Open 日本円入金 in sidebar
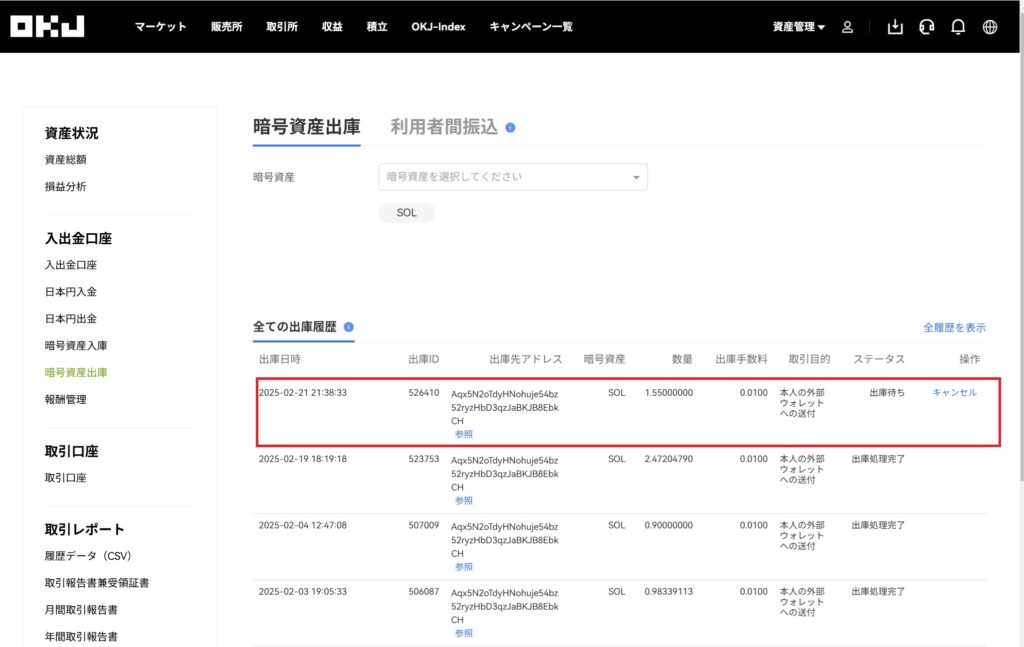The width and height of the screenshot is (1024, 647). coord(71,292)
